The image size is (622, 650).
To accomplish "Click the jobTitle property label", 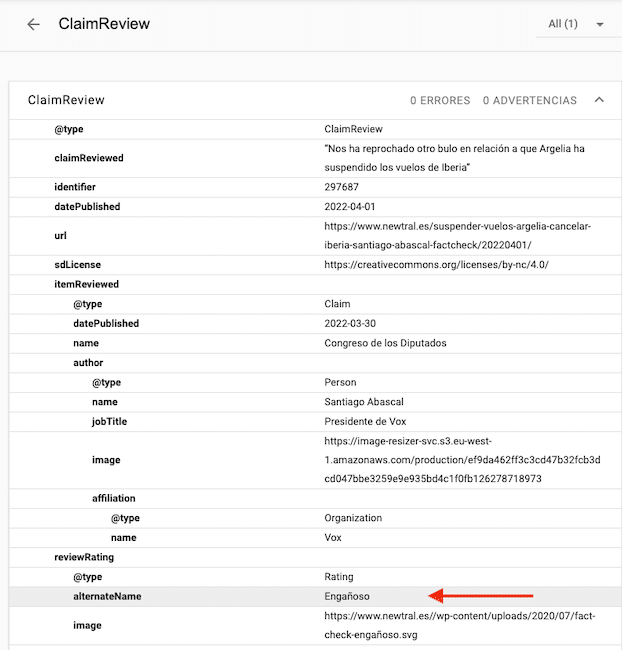I will point(109,422).
